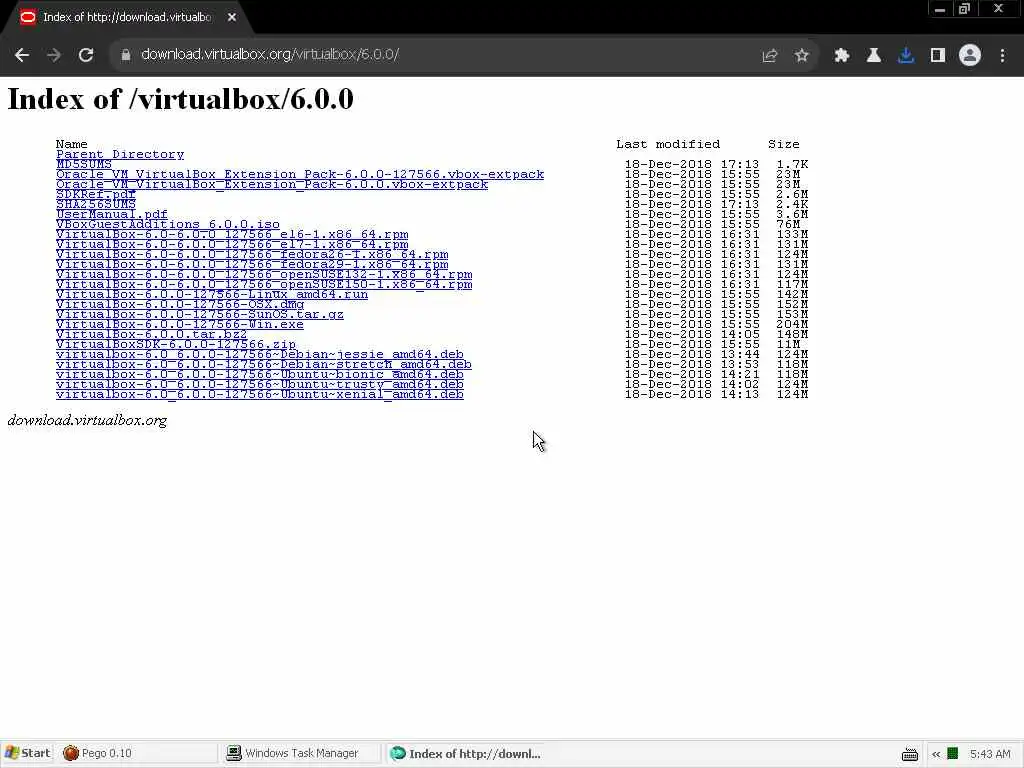Select Index of http taskbar button
Viewport: 1024px width, 768px height.
pyautogui.click(x=465, y=754)
